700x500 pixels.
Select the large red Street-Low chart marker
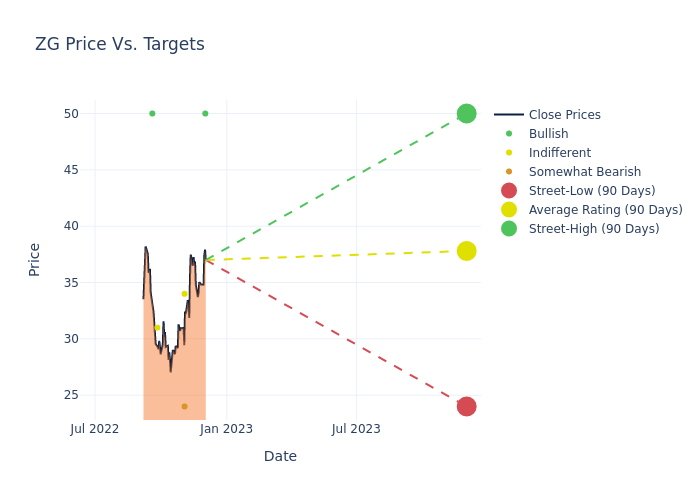(x=466, y=406)
